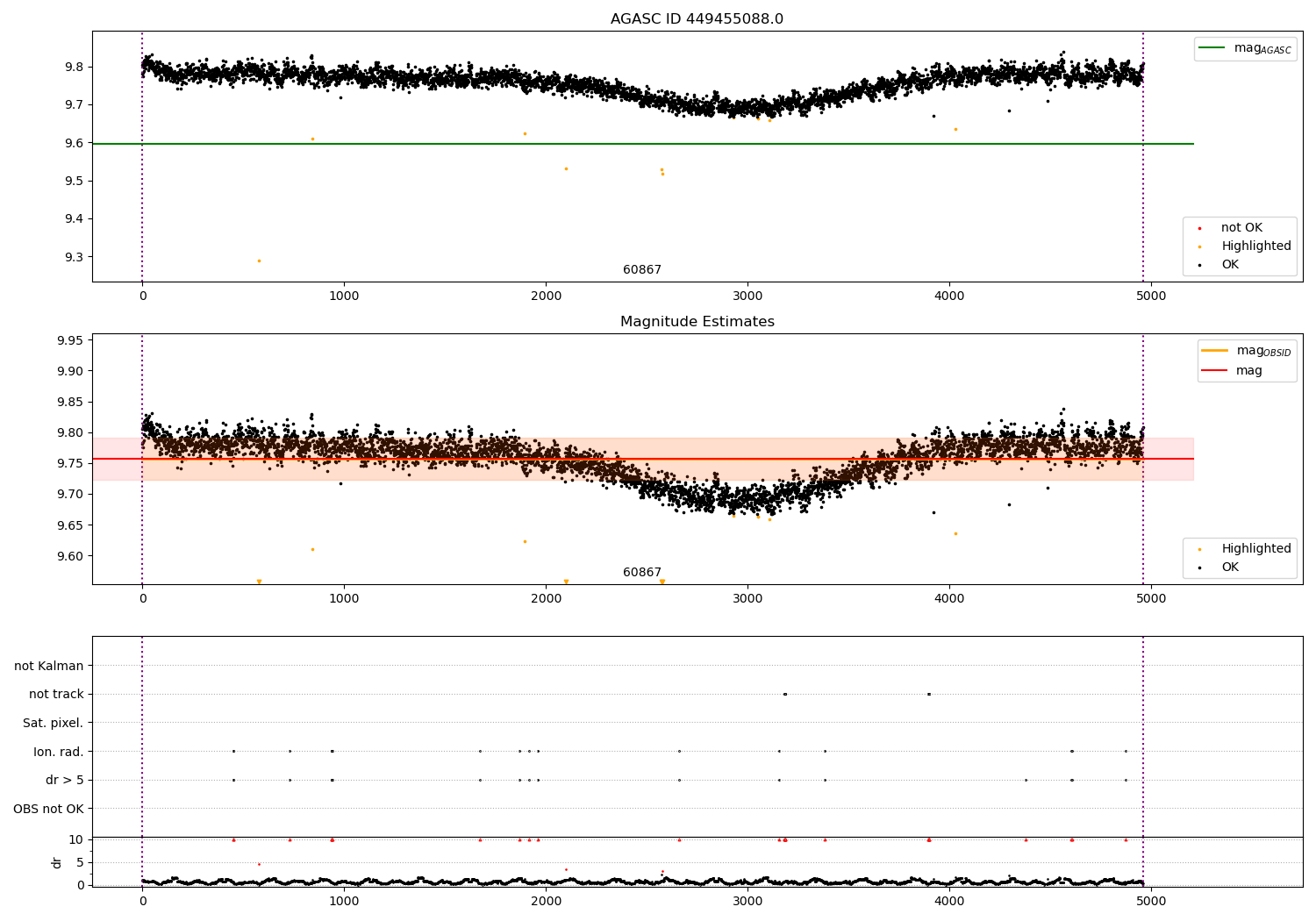Viewport: 1316px width, 921px height.
Task: Click the green mag AGASC line swatch in legend
Action: tap(1212, 48)
